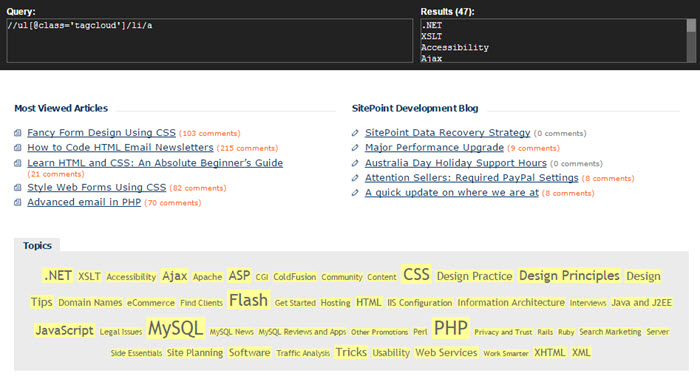Click the pencil icon beside SitePoint Data Recovery Strategy

pos(355,133)
